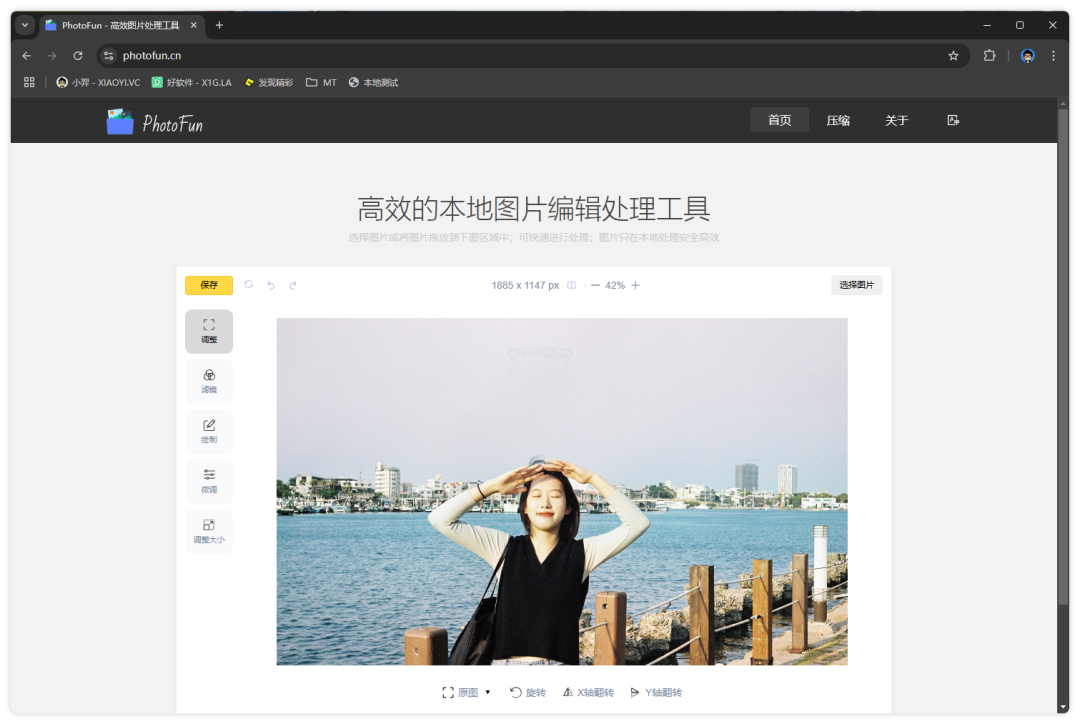This screenshot has height=724, width=1080.
Task: Open the 好软件 - X1G.LA bookmark
Action: (191, 83)
